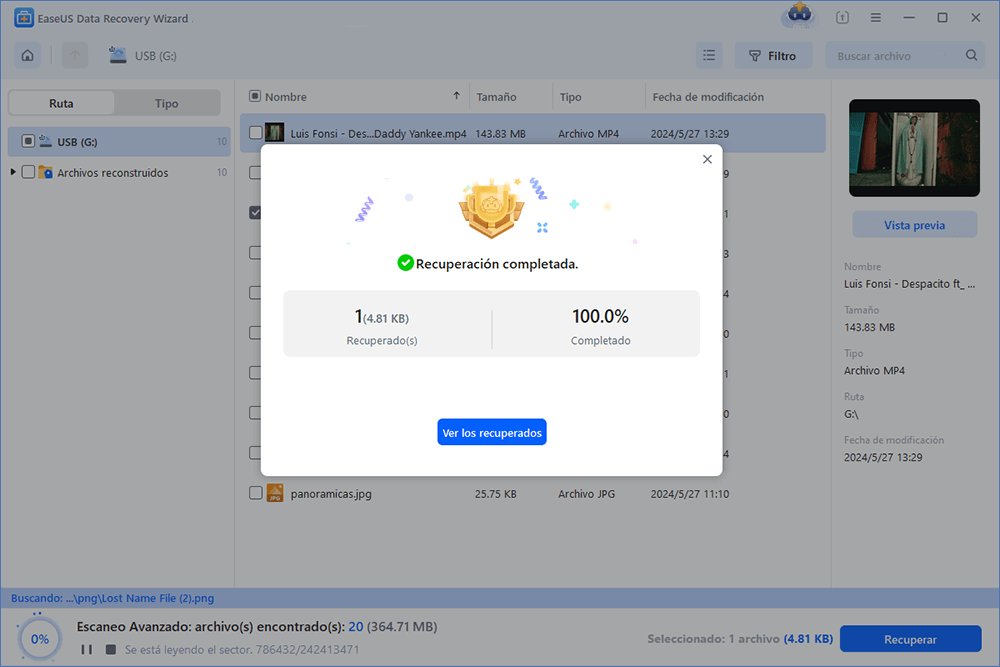
Task: Click Ver los recuperados button
Action: coord(492,432)
